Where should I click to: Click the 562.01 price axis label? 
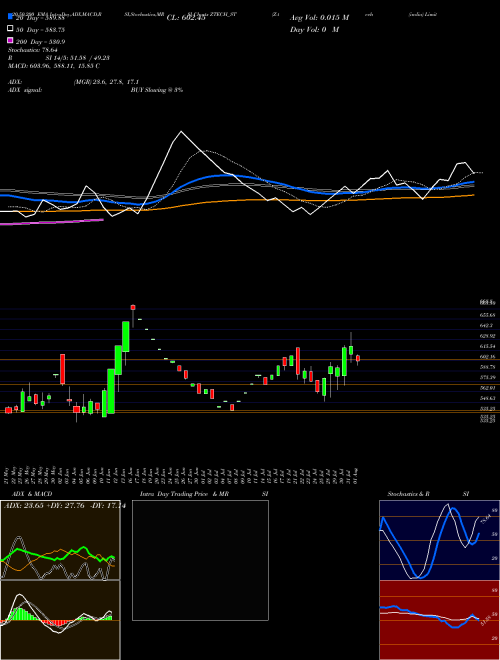point(487,388)
